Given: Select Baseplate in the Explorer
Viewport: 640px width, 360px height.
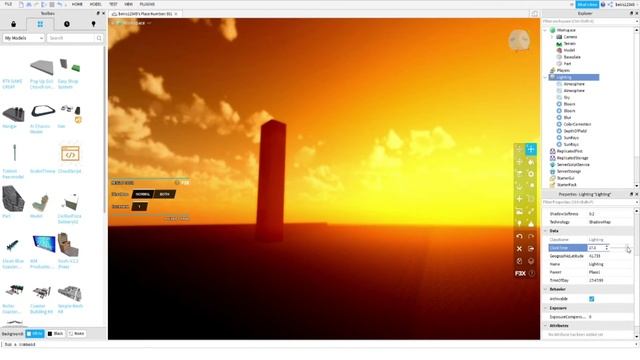Looking at the screenshot, I should [572, 57].
